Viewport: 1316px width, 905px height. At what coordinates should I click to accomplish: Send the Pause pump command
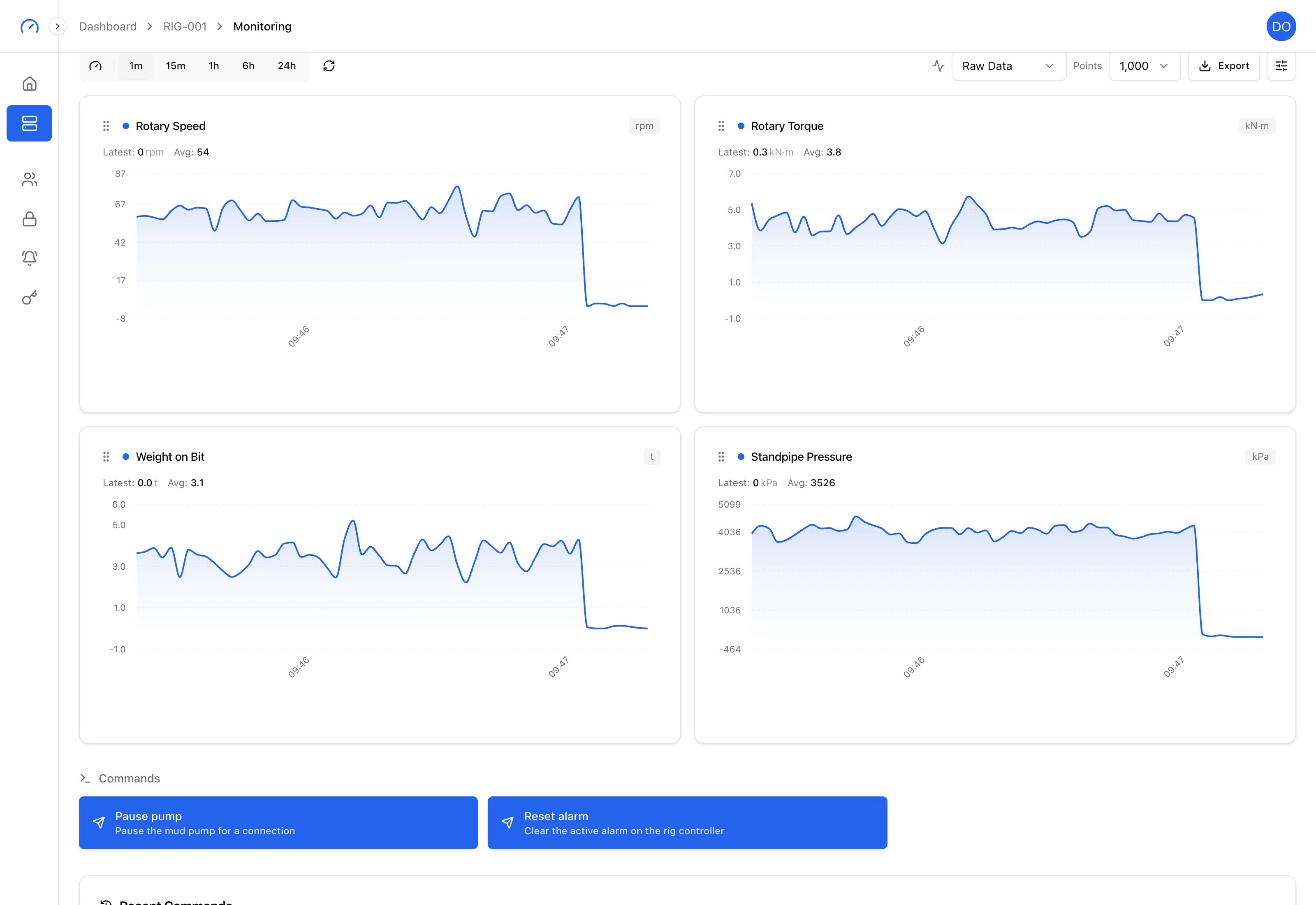coord(278,822)
